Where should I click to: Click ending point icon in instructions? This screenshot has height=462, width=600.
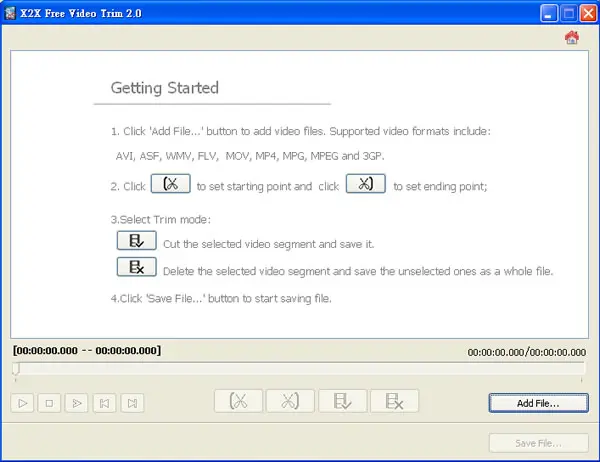366,184
